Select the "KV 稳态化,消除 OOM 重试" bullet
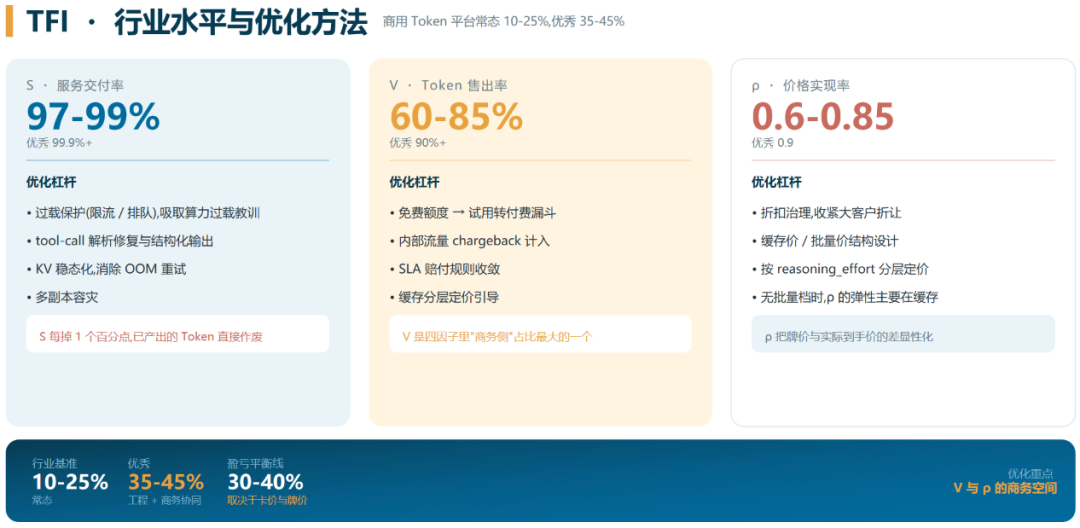The image size is (1080, 528). click(106, 269)
